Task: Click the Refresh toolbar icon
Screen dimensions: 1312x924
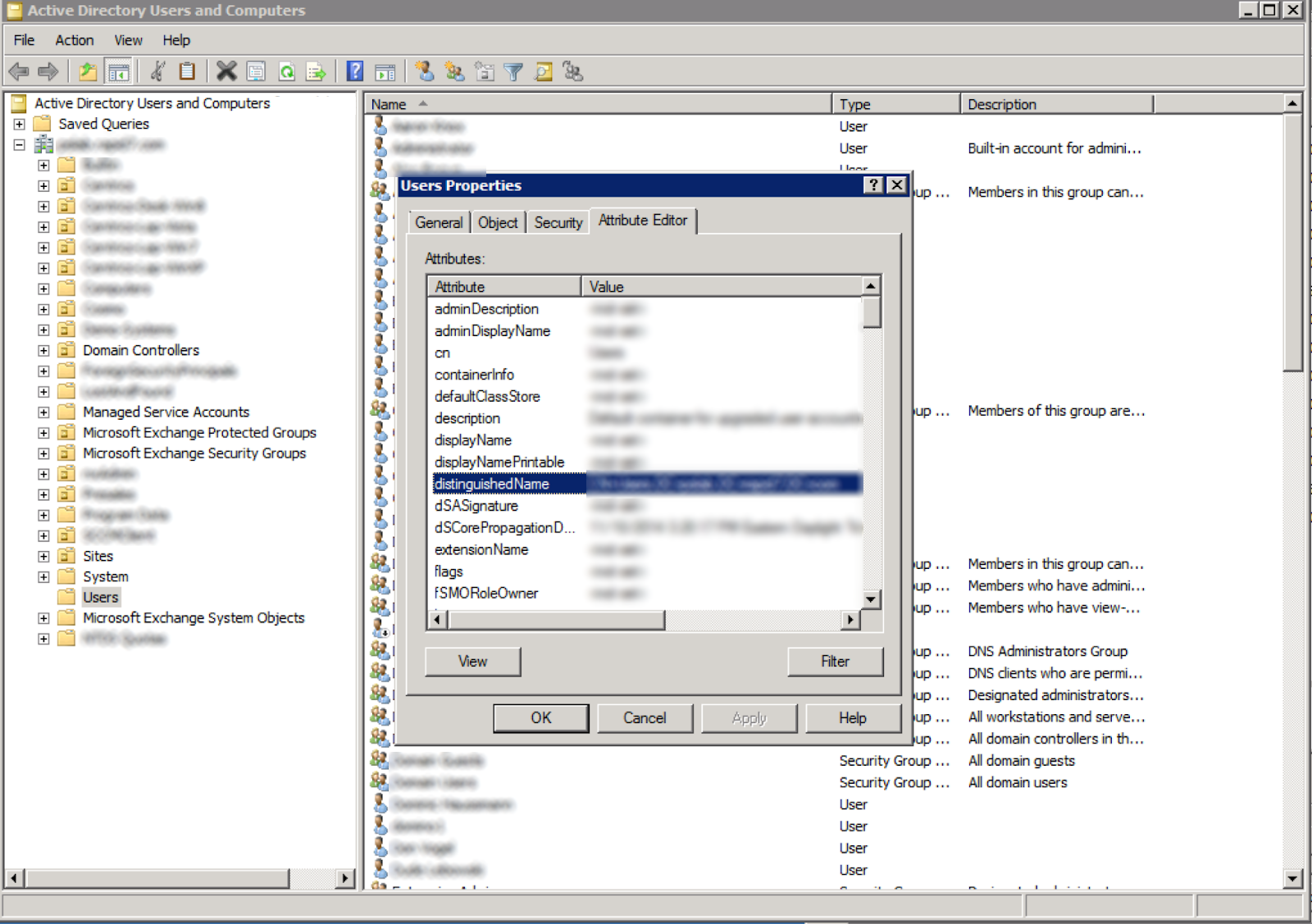Action: (286, 72)
